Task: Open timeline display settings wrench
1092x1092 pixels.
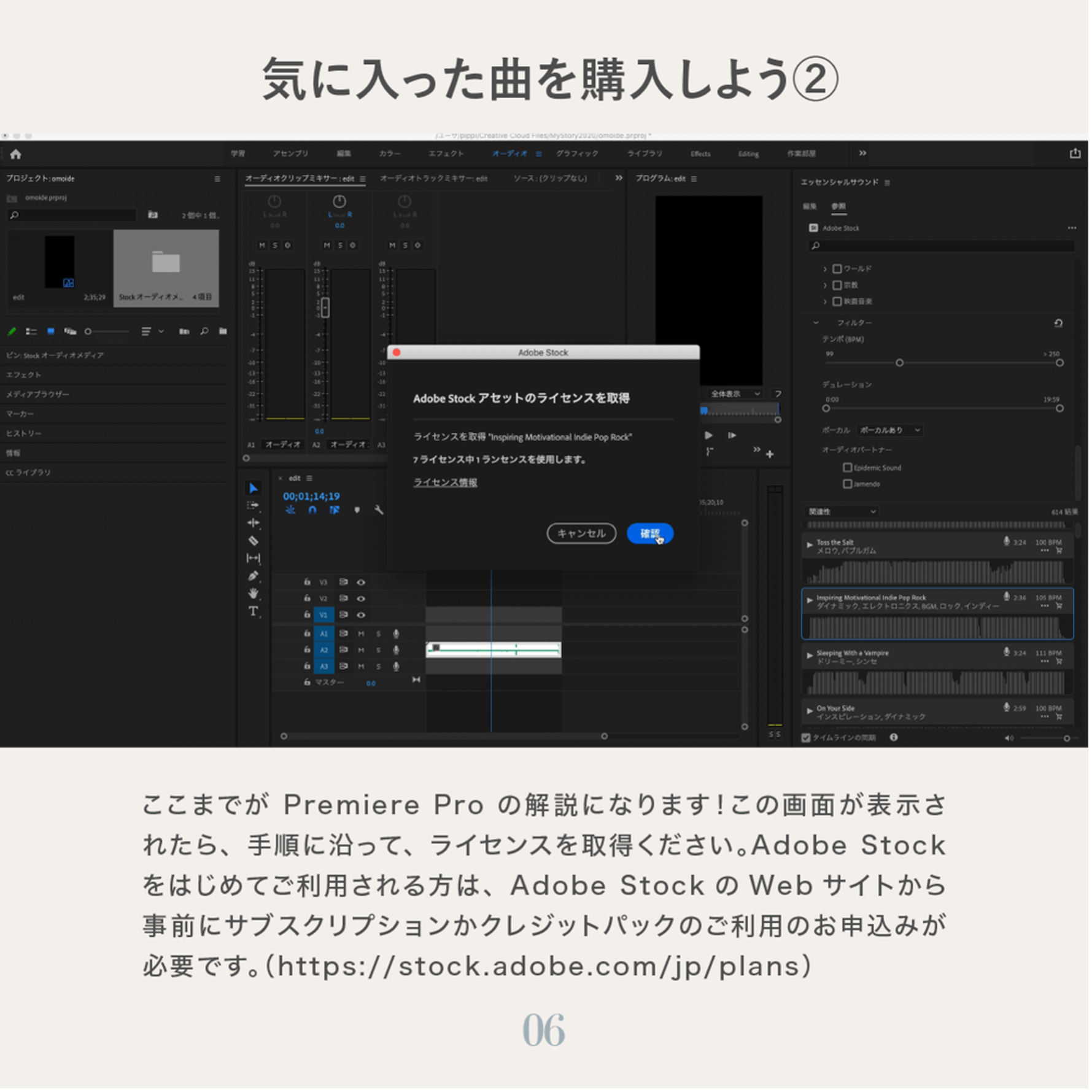Action: tap(380, 511)
